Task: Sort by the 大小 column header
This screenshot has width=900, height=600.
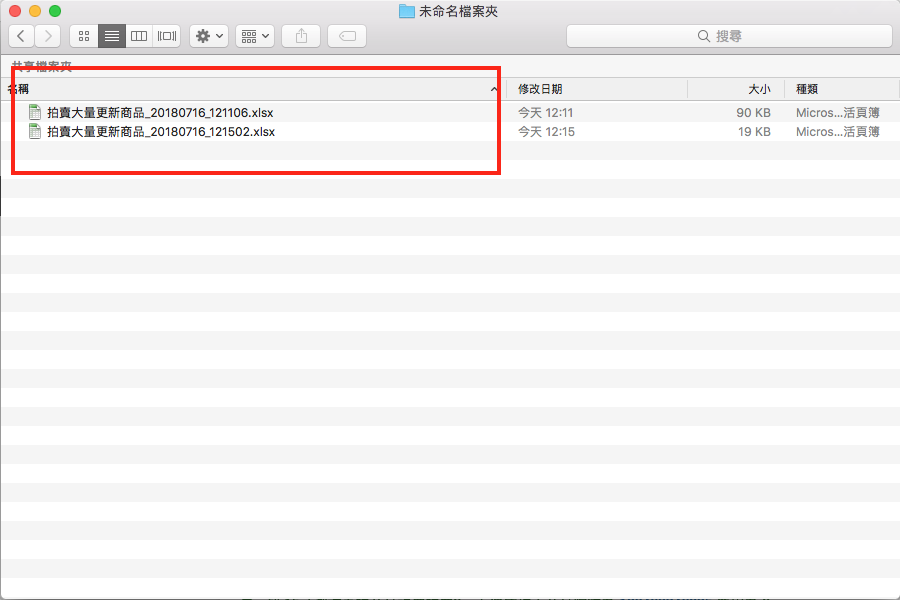Action: [735, 89]
